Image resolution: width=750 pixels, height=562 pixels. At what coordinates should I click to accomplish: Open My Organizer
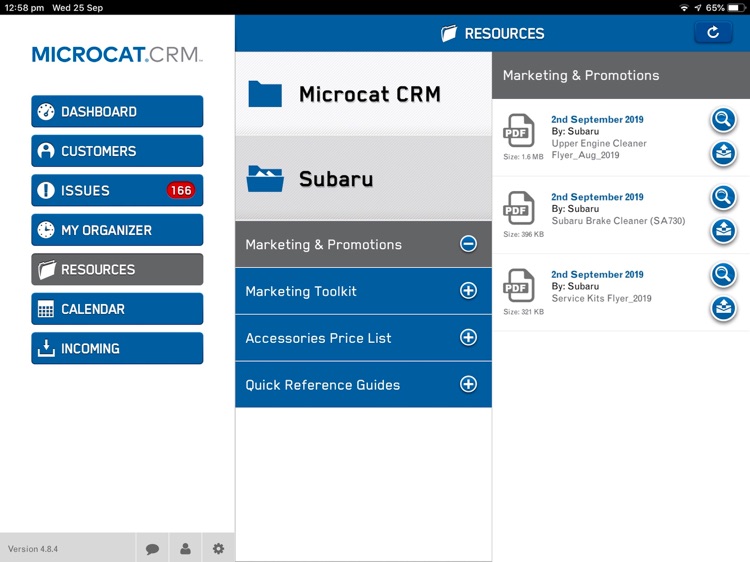tap(117, 230)
